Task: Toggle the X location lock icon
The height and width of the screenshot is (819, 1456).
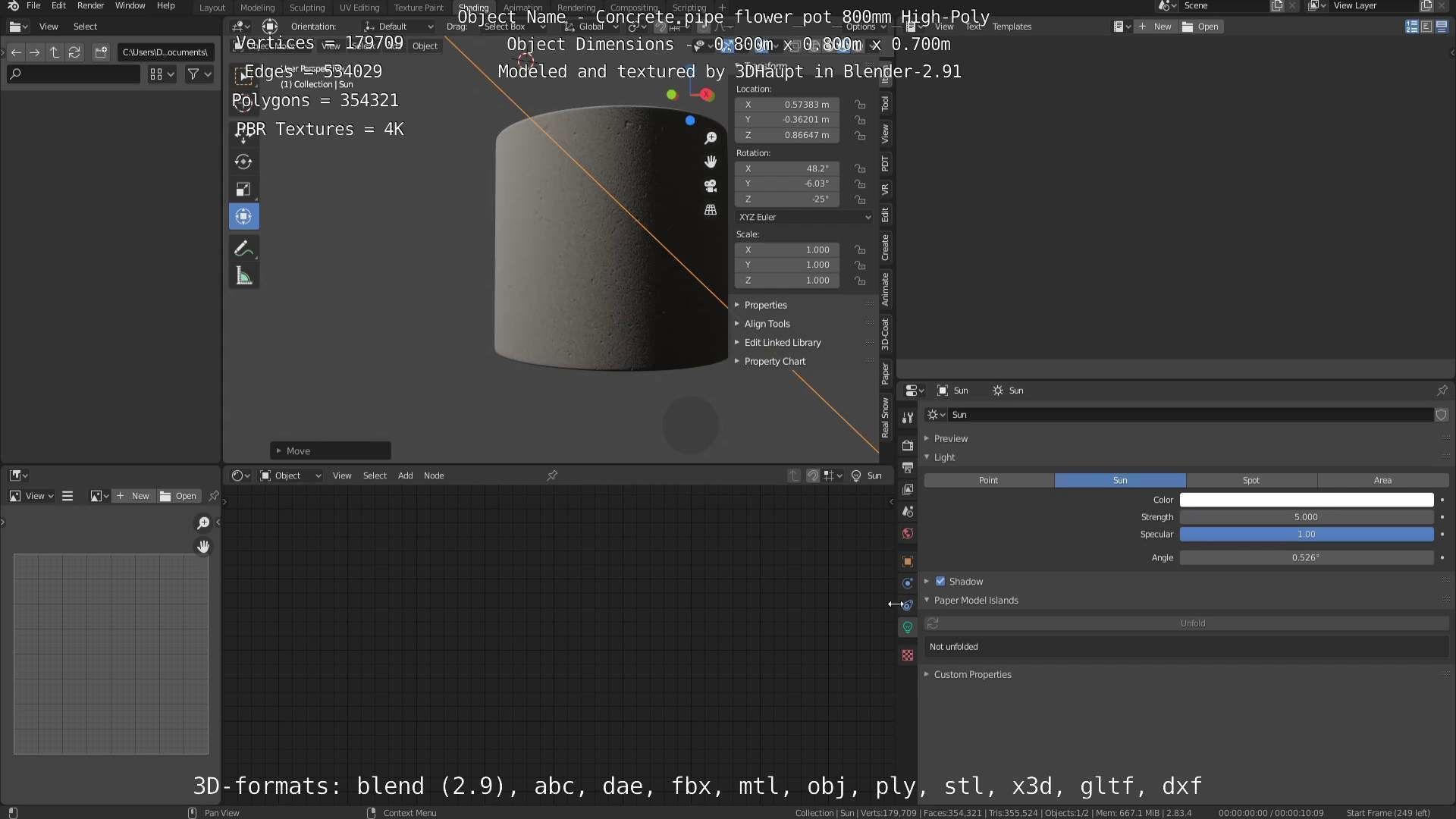Action: pyautogui.click(x=860, y=105)
